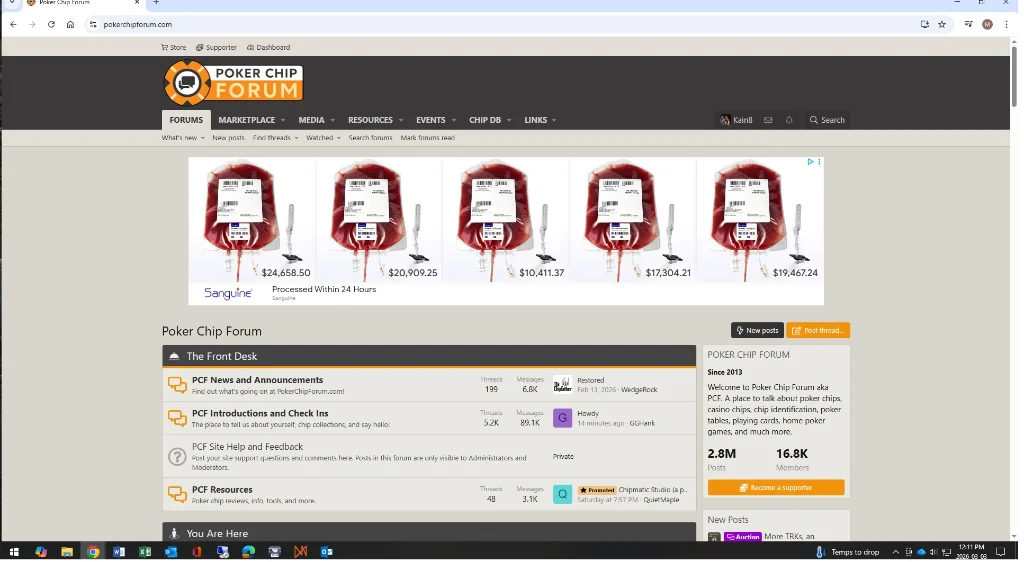Open the CHIP DB navigation tab
Screen dimensions: 1024x562
pyautogui.click(x=485, y=120)
